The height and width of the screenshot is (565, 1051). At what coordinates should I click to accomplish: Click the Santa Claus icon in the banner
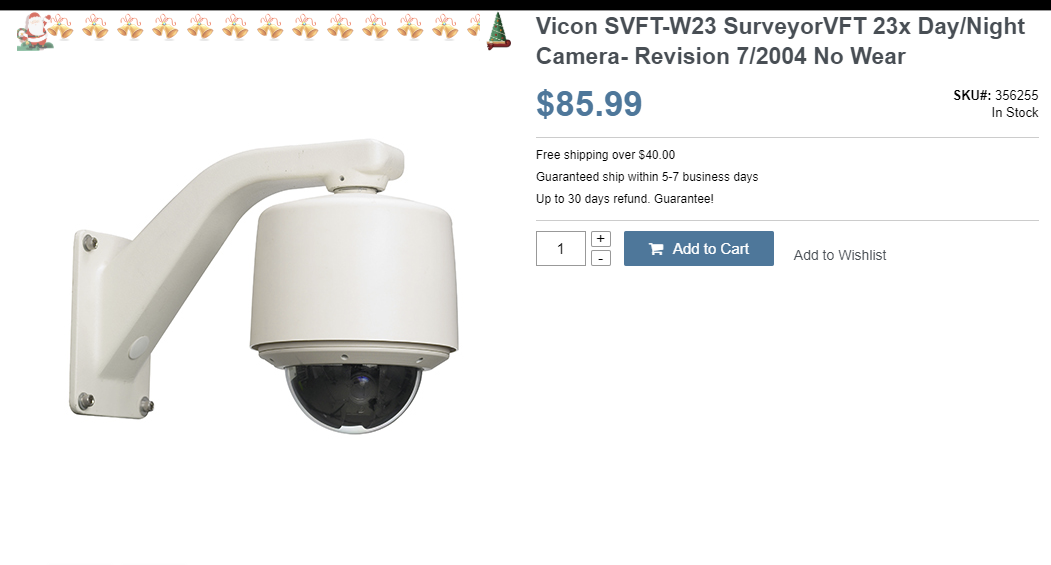pyautogui.click(x=34, y=32)
